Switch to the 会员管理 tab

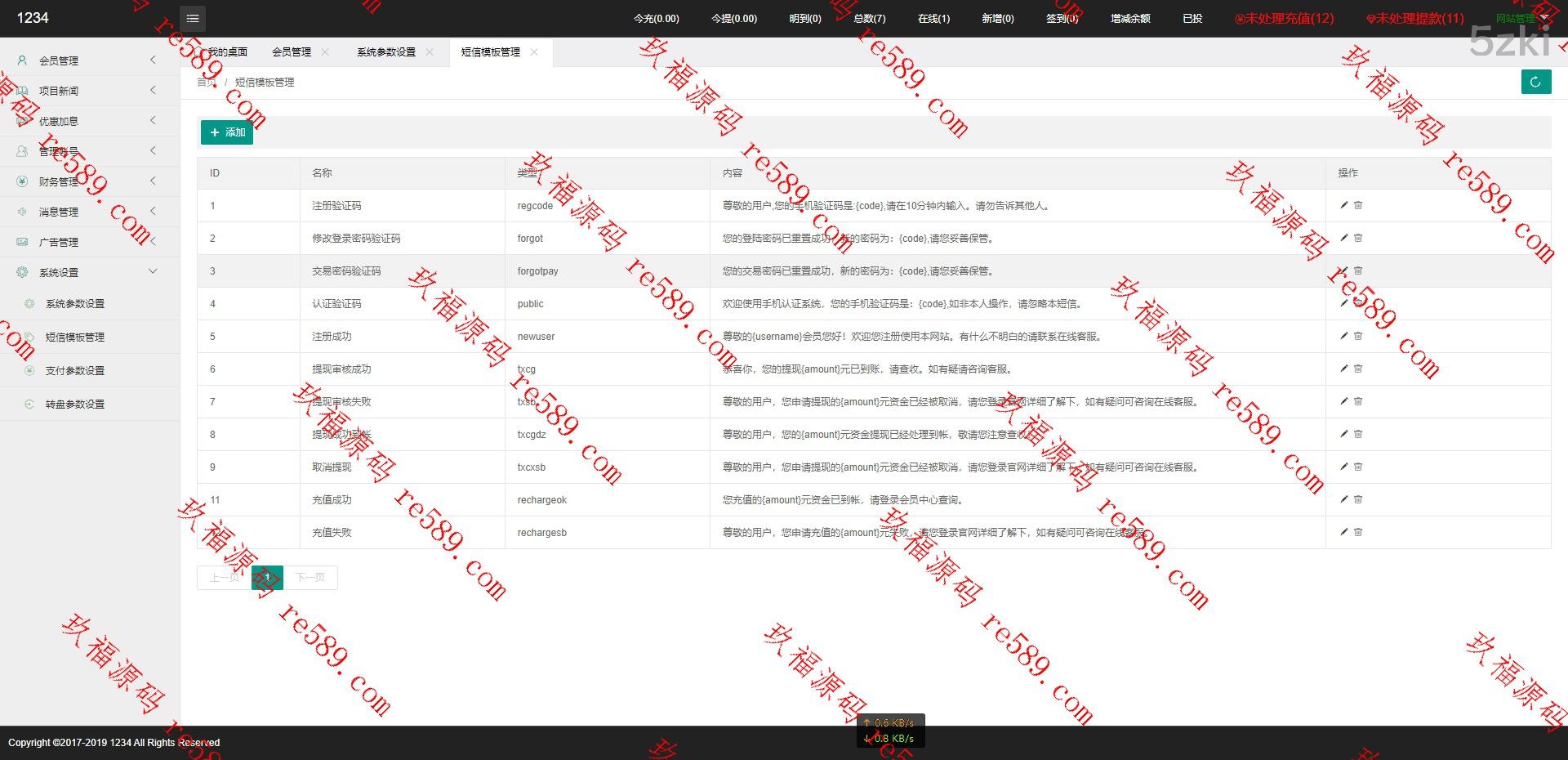coord(292,52)
